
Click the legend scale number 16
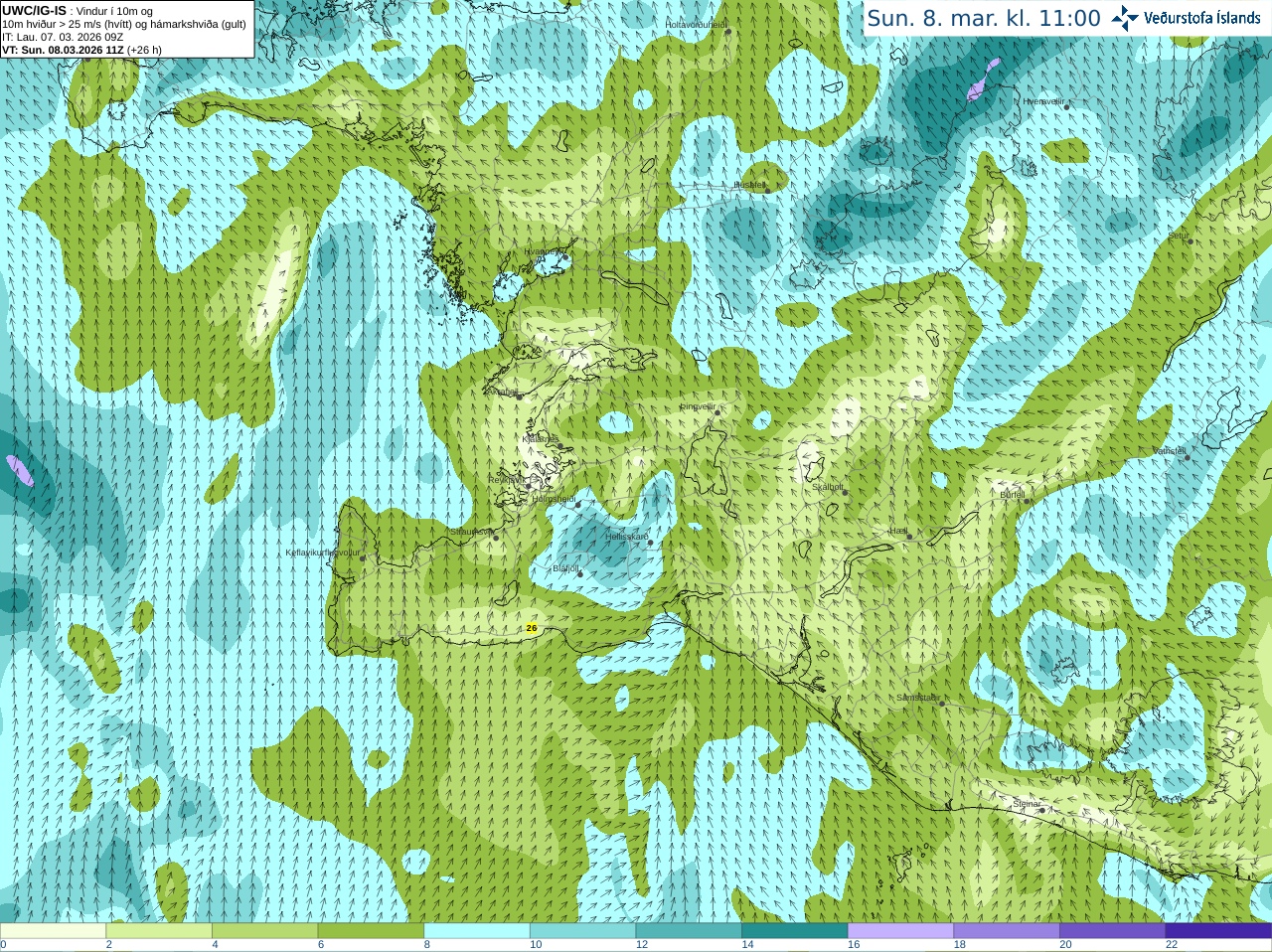[854, 945]
